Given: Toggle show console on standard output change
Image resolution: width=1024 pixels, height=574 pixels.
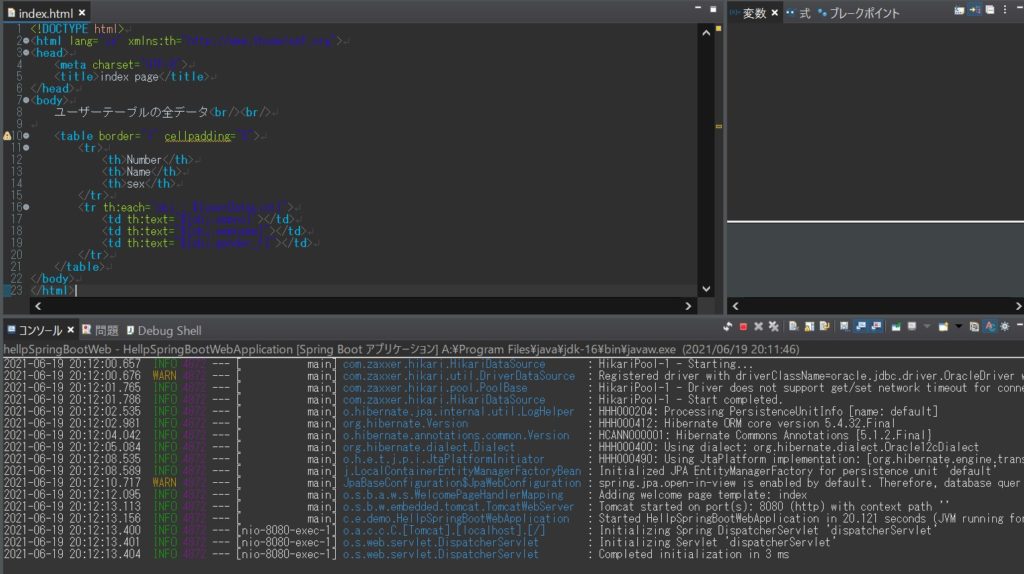Looking at the screenshot, I should [x=861, y=327].
